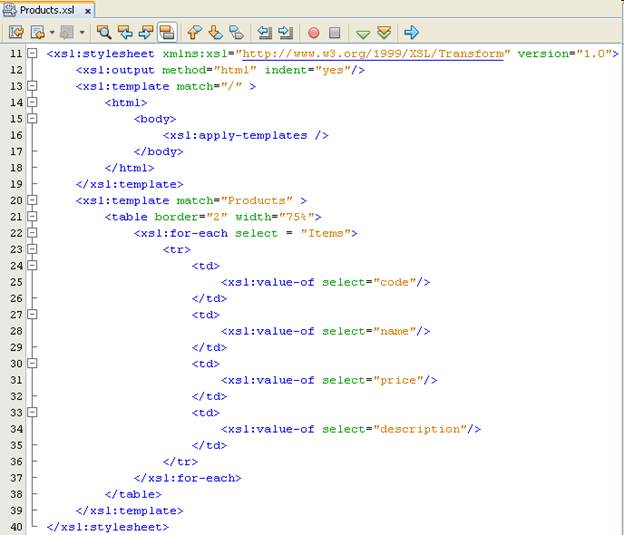
Task: Click the select="name" value-of line
Action: [x=325, y=331]
